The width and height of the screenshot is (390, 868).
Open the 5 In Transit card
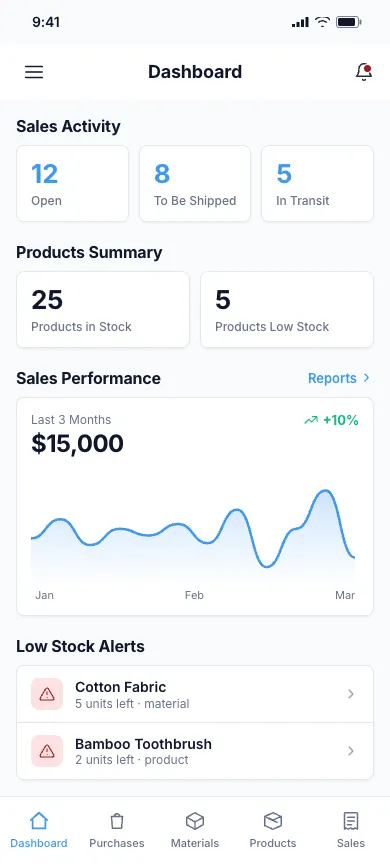point(318,183)
